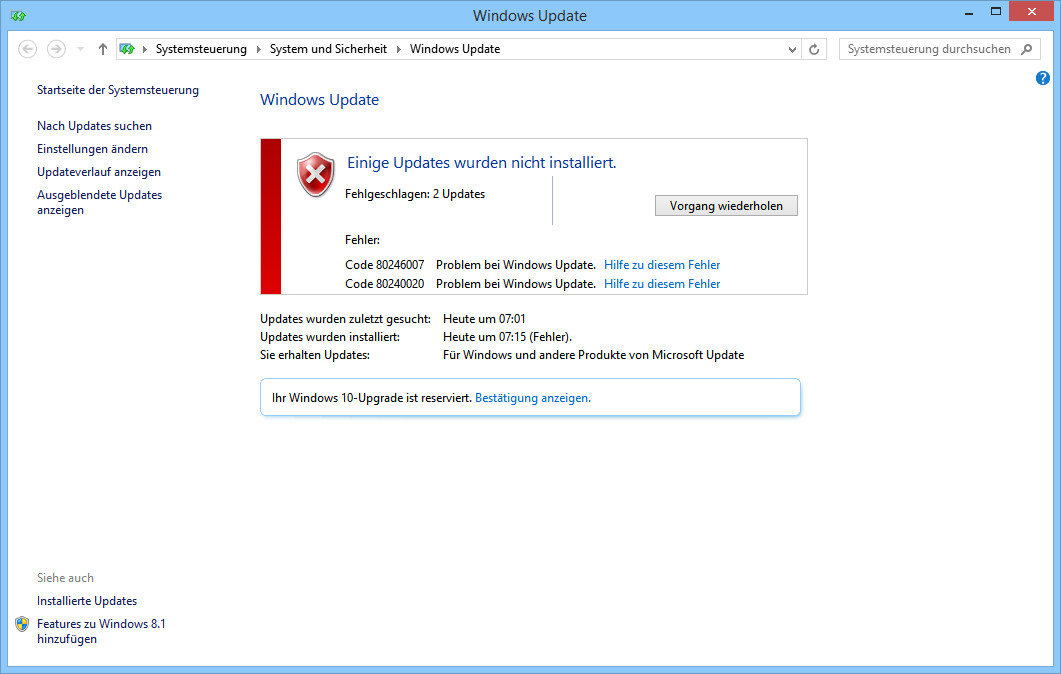Click the window title bar Windows Update icon
The height and width of the screenshot is (674, 1061).
point(18,16)
